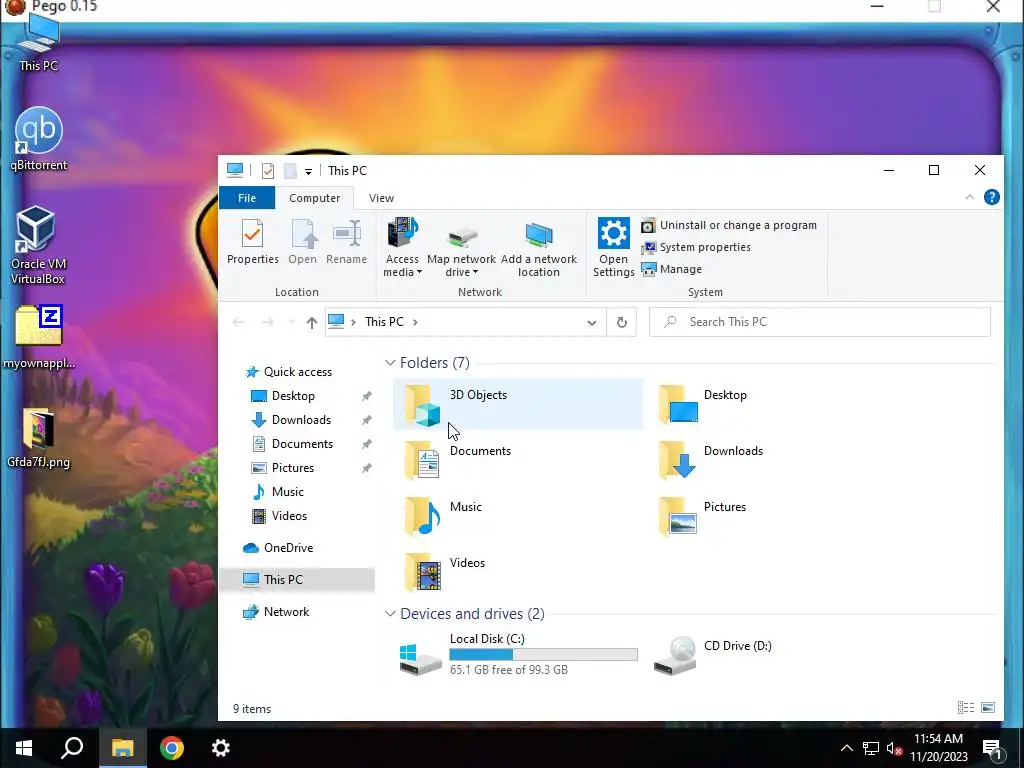Open the taskbar clock showing 11:54 AM

[x=938, y=748]
